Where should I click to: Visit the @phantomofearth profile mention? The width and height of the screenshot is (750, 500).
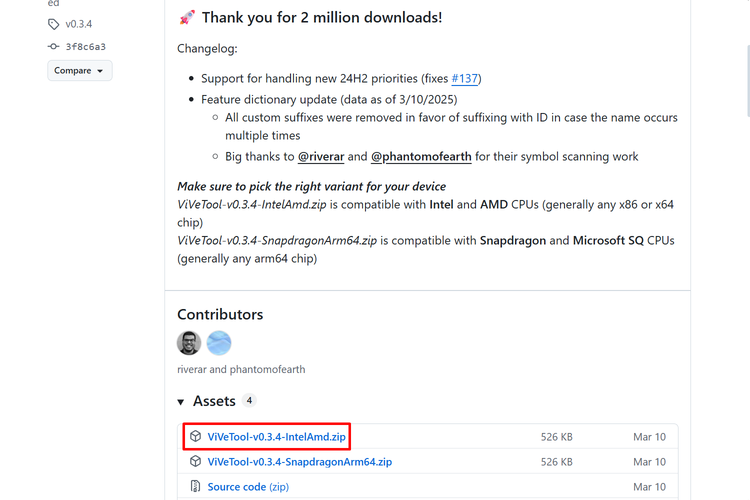coord(420,156)
